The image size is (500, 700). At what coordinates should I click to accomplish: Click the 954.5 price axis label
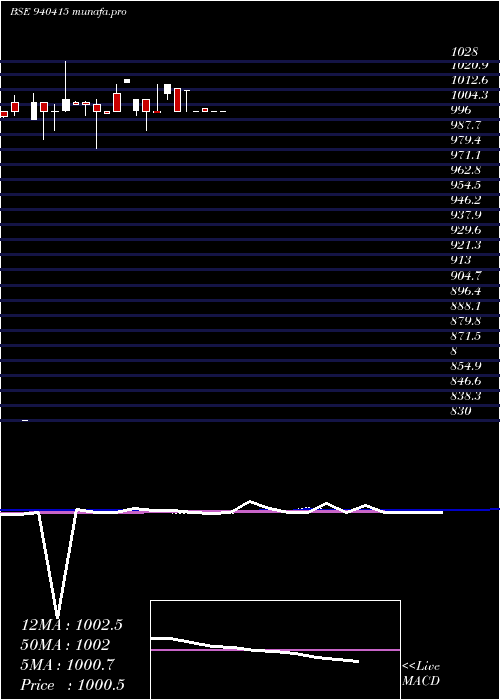[x=466, y=185]
